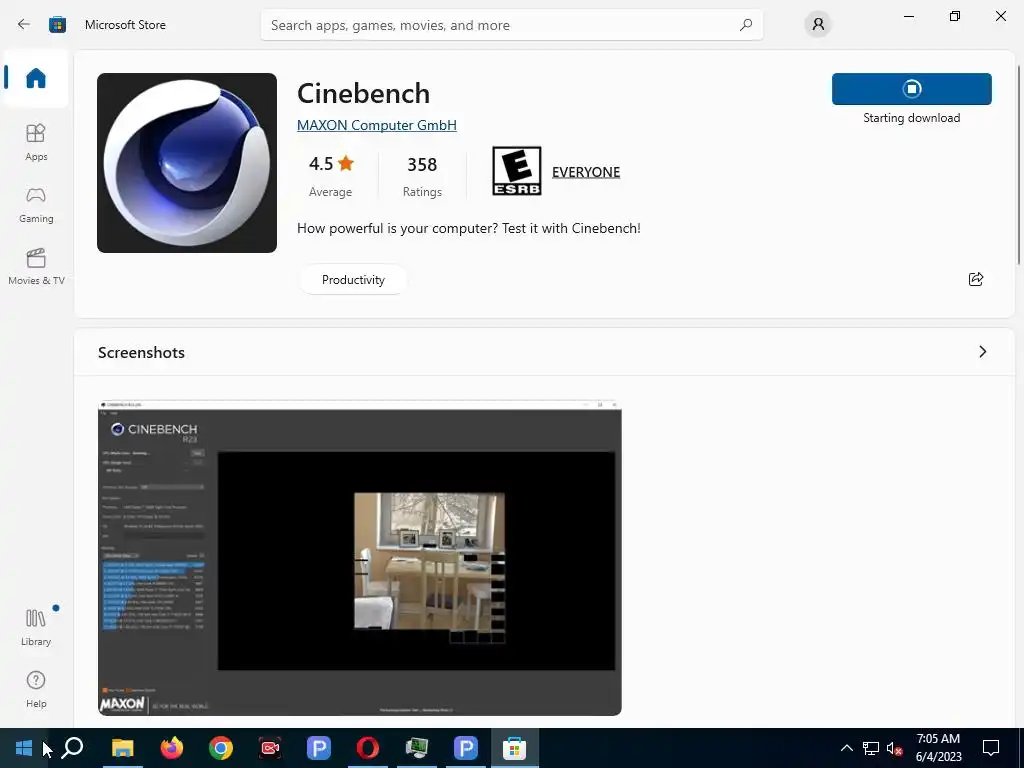Open Help in the sidebar
The height and width of the screenshot is (768, 1024).
tap(36, 689)
